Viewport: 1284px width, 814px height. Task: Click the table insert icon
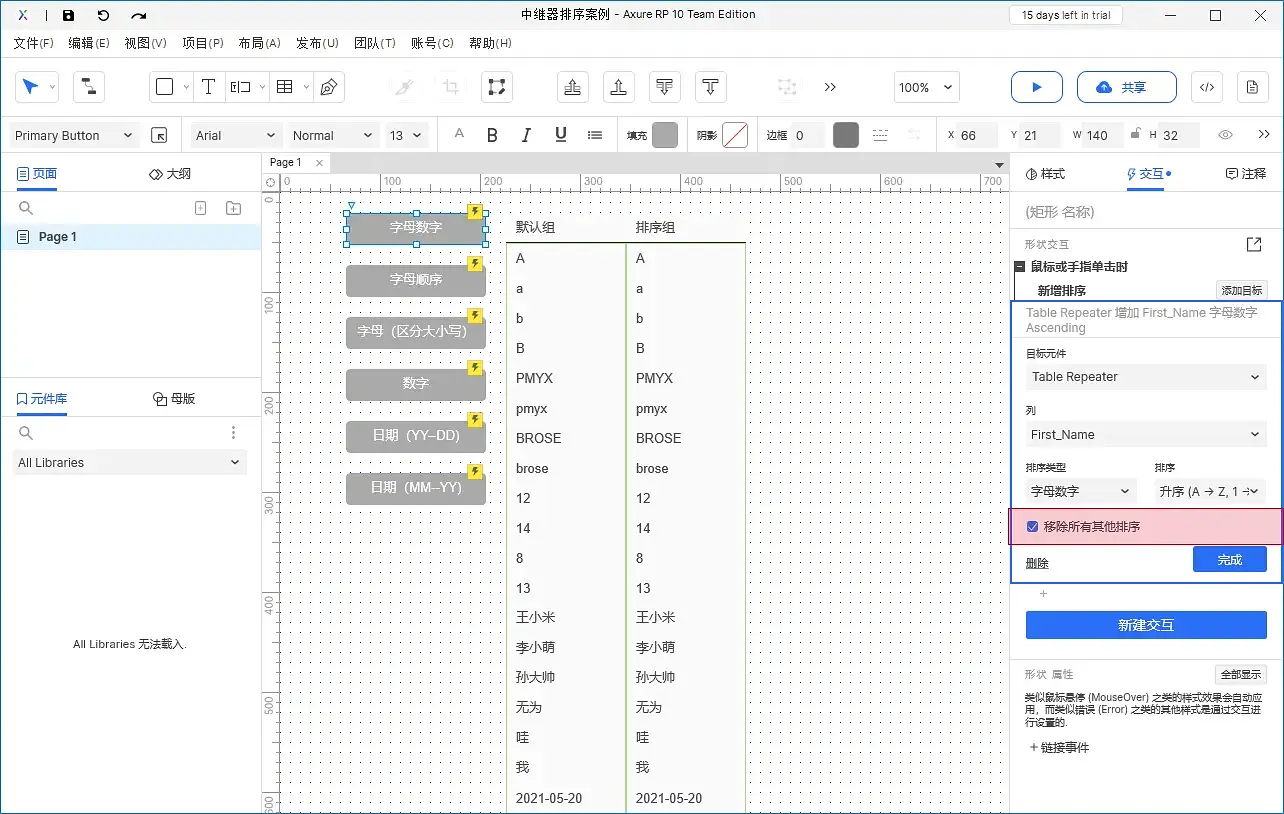285,87
